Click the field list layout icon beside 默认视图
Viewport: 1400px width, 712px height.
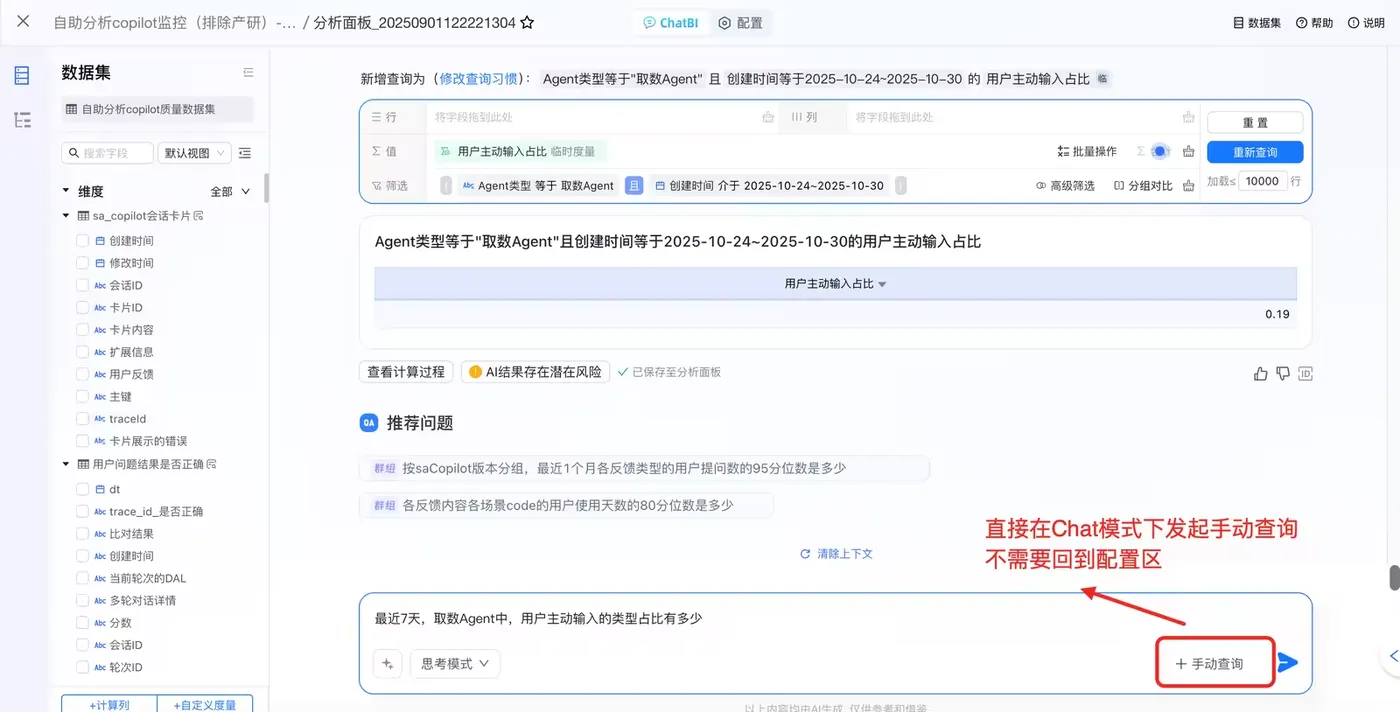245,153
